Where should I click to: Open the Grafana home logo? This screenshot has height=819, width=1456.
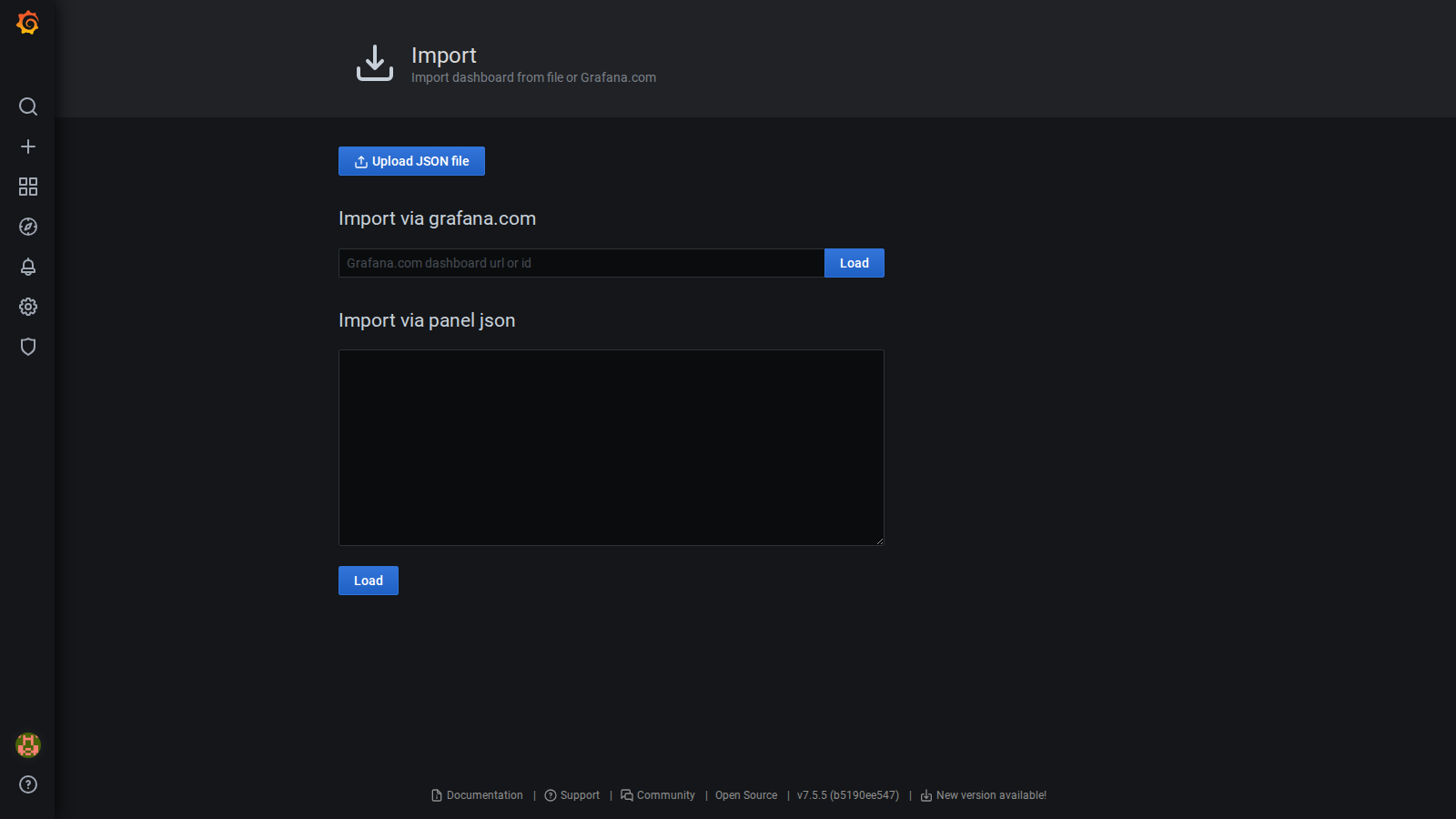[x=28, y=23]
